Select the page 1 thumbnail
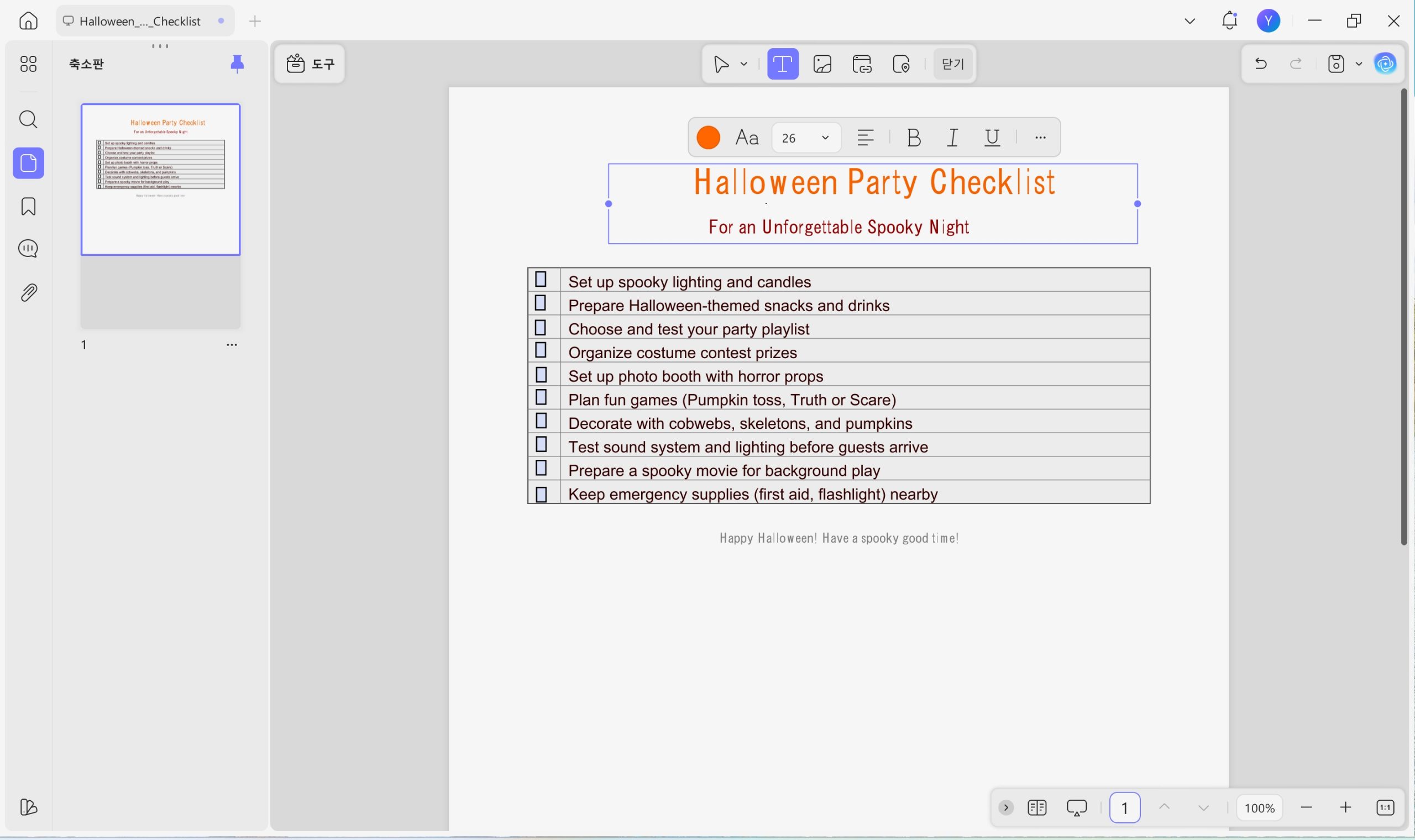The image size is (1415, 840). pyautogui.click(x=161, y=180)
